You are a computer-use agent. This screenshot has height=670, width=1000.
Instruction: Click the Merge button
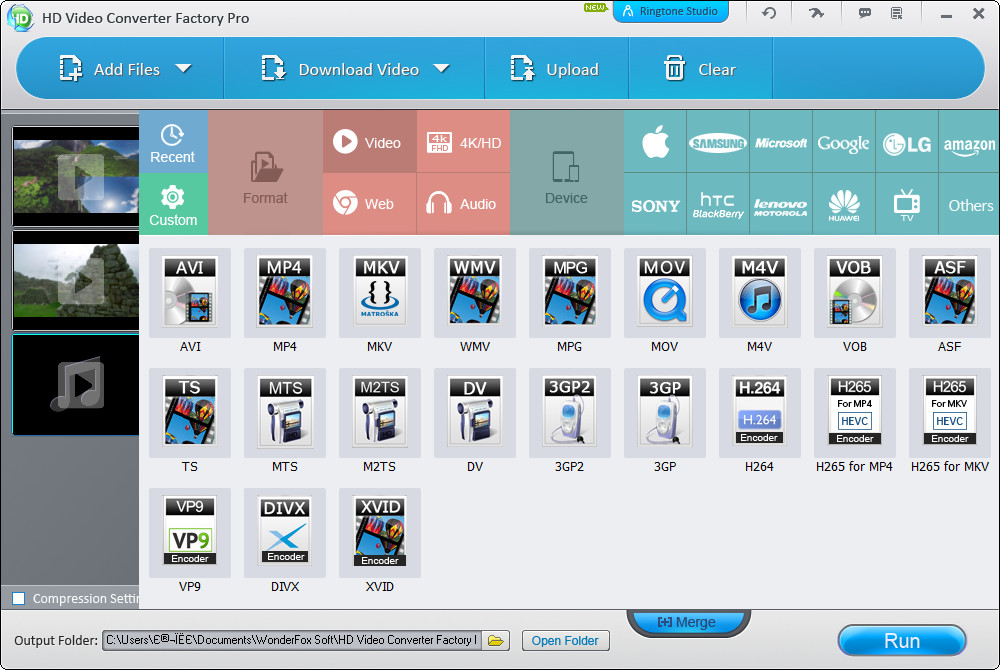(687, 622)
